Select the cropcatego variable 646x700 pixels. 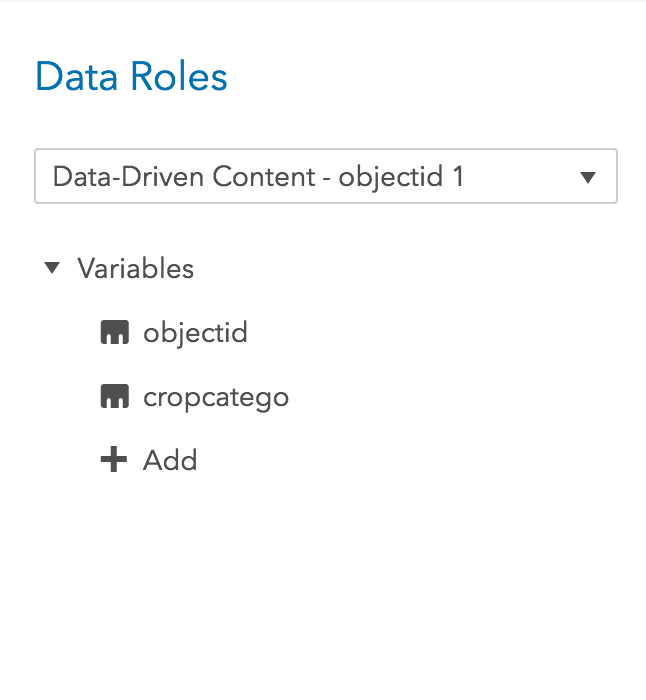[215, 397]
